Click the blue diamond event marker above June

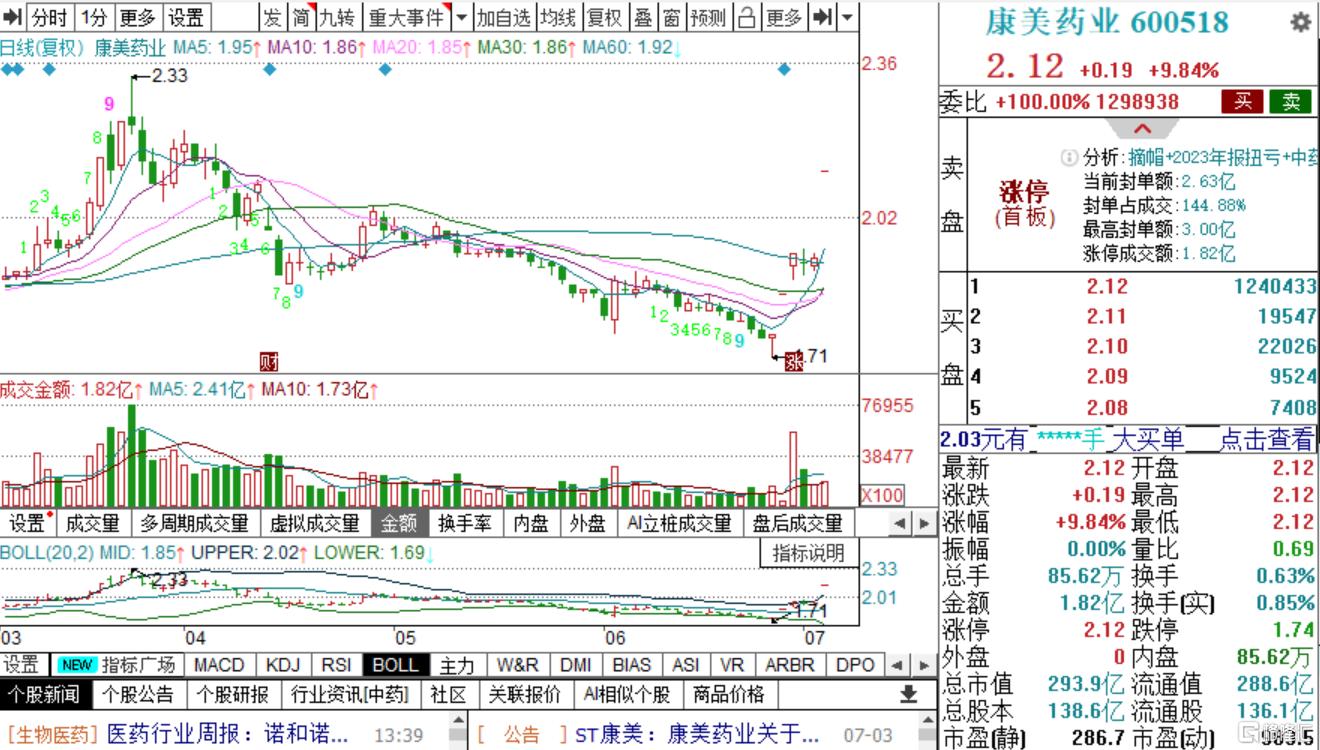(783, 69)
